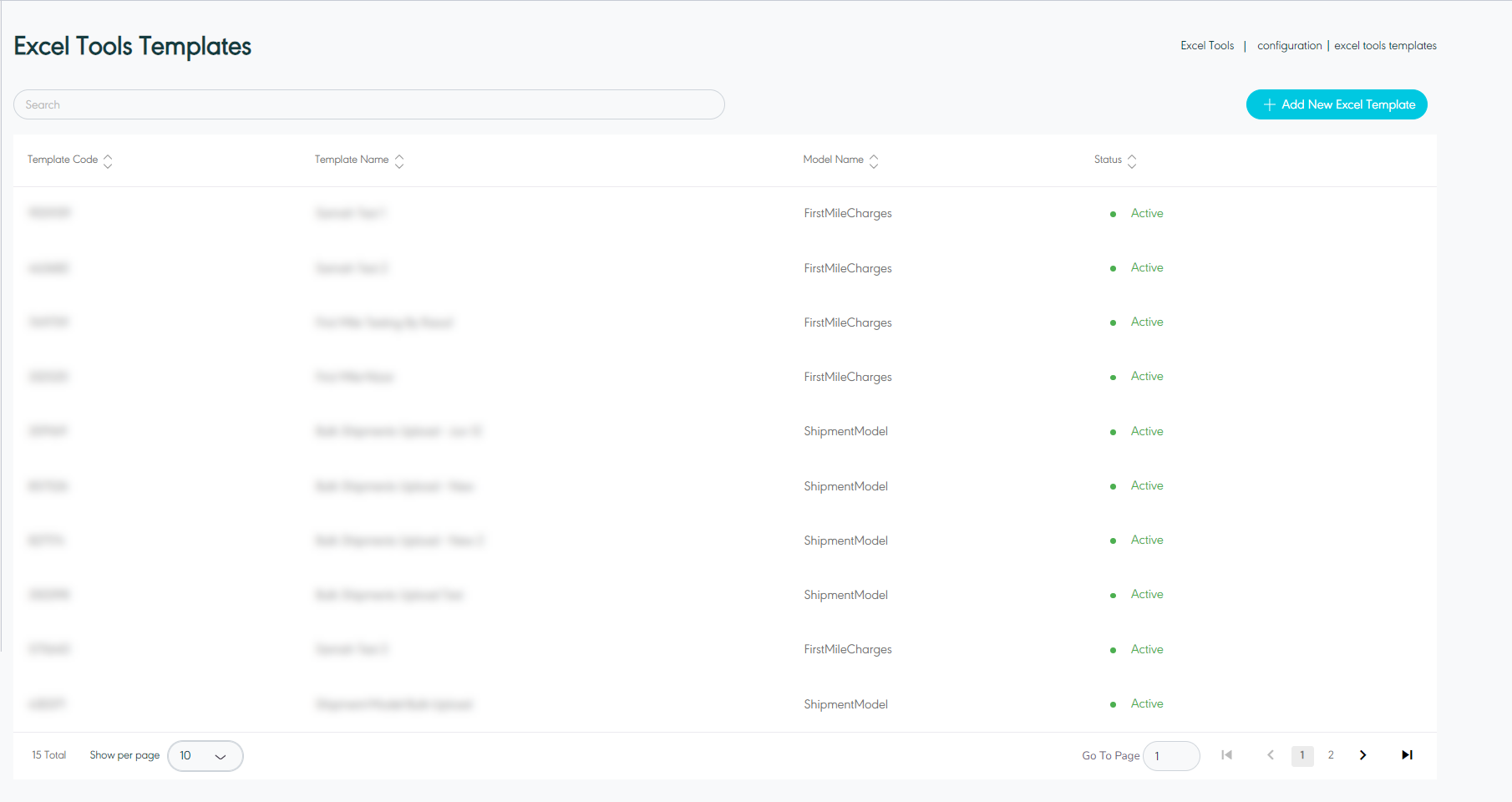Click Active status in the last row

coord(1146,703)
